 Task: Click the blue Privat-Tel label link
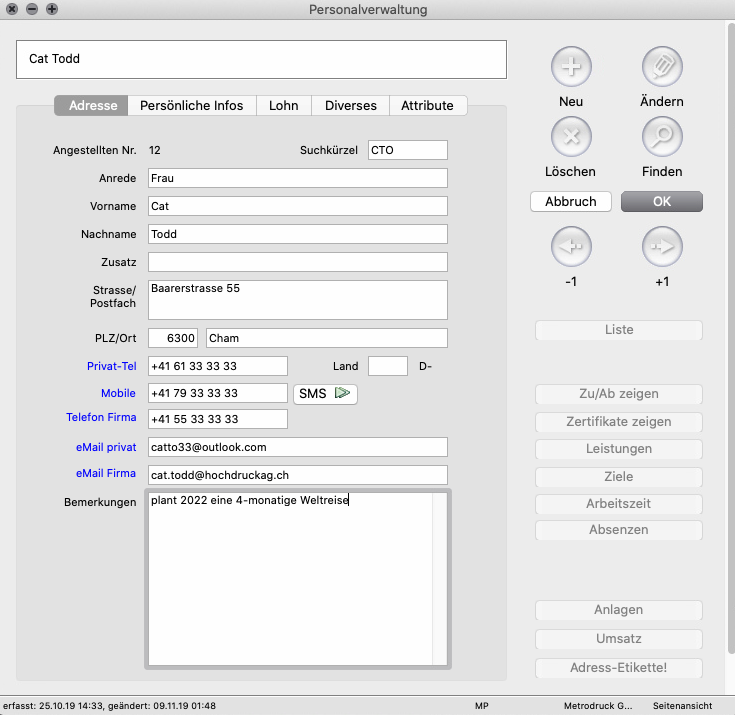(111, 367)
